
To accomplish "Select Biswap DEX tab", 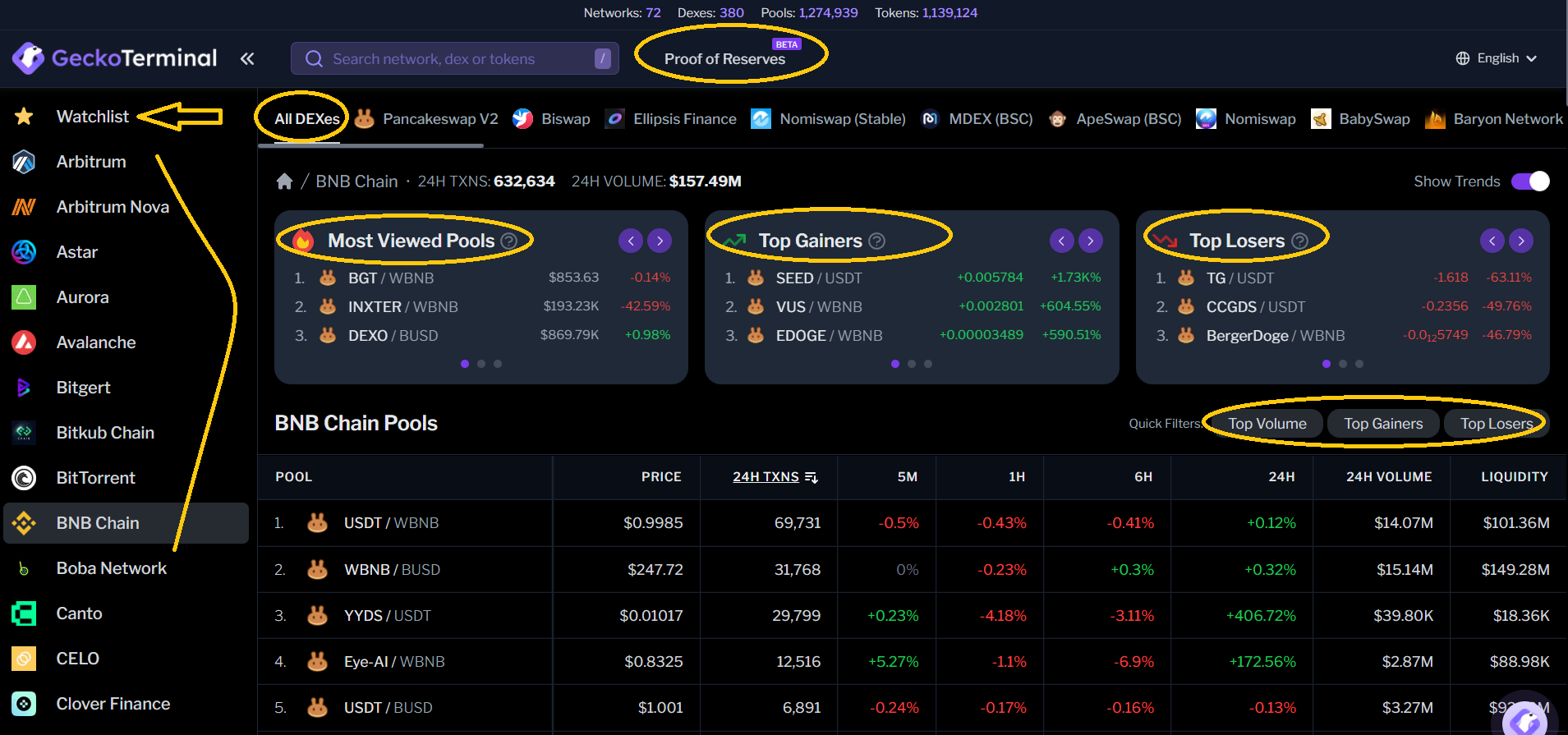I will coord(551,119).
